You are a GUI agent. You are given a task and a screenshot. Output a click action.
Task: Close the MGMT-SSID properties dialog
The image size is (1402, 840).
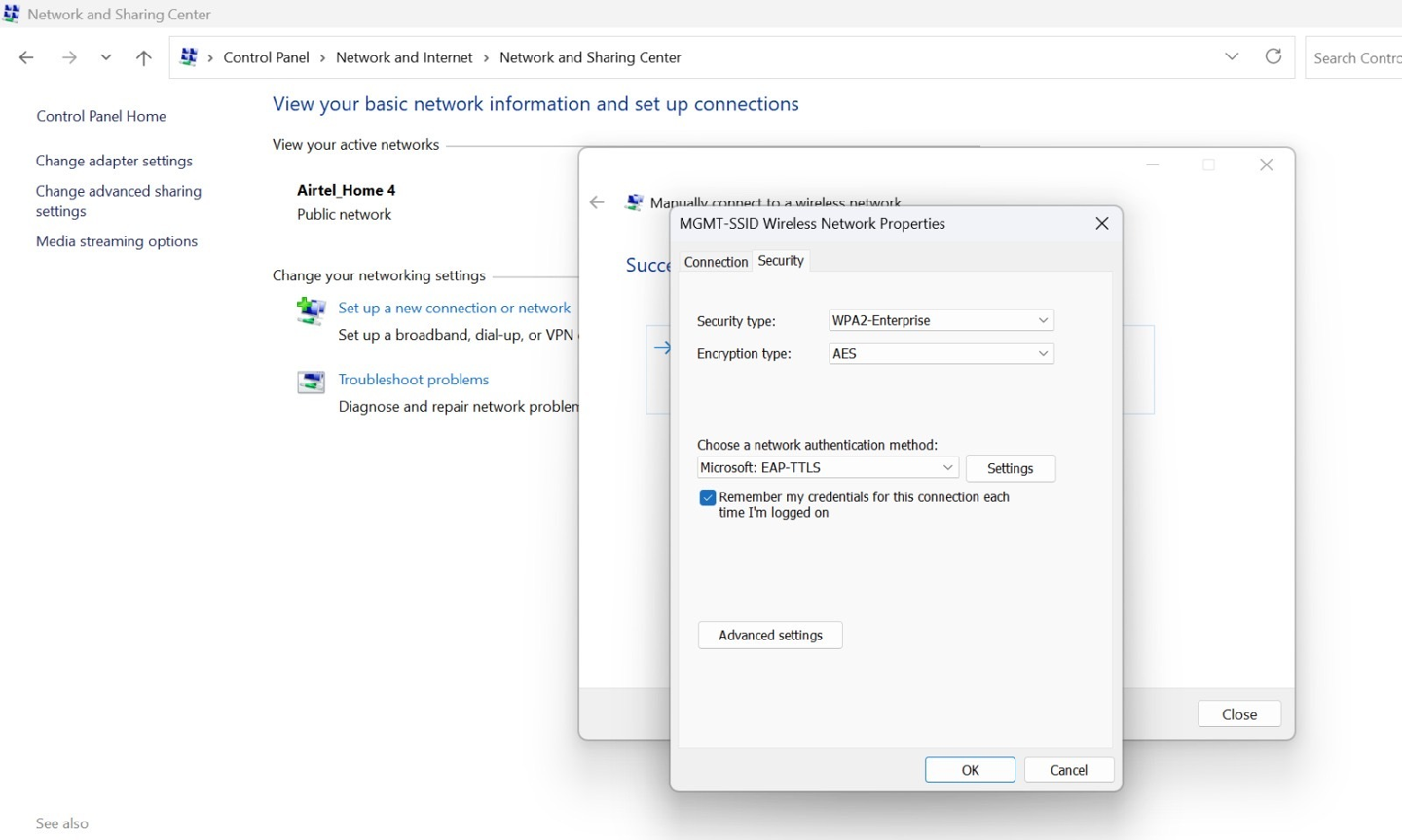1101,223
